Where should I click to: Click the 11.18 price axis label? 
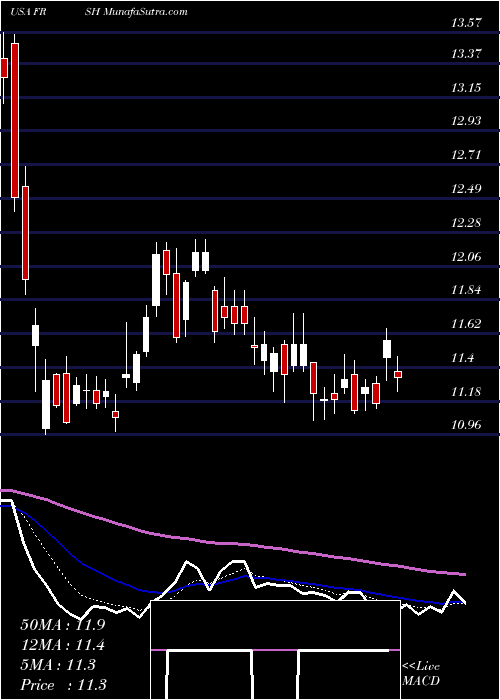(x=467, y=392)
